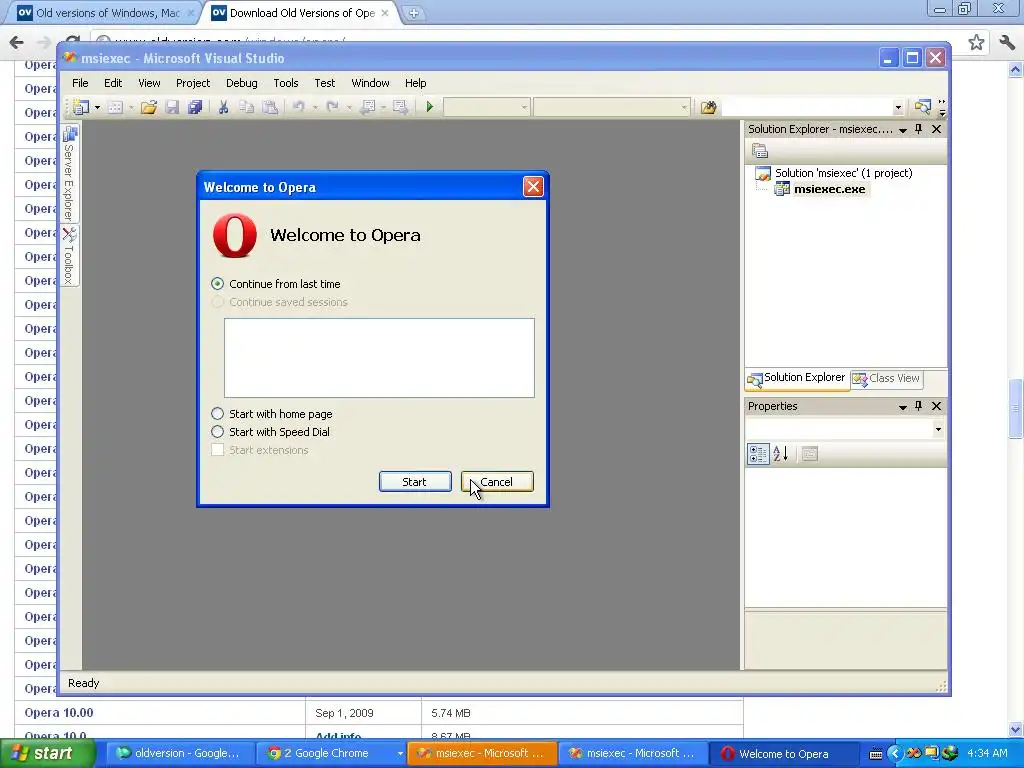Open Chrome wrench settings menu
This screenshot has width=1024, height=768.
[1007, 42]
